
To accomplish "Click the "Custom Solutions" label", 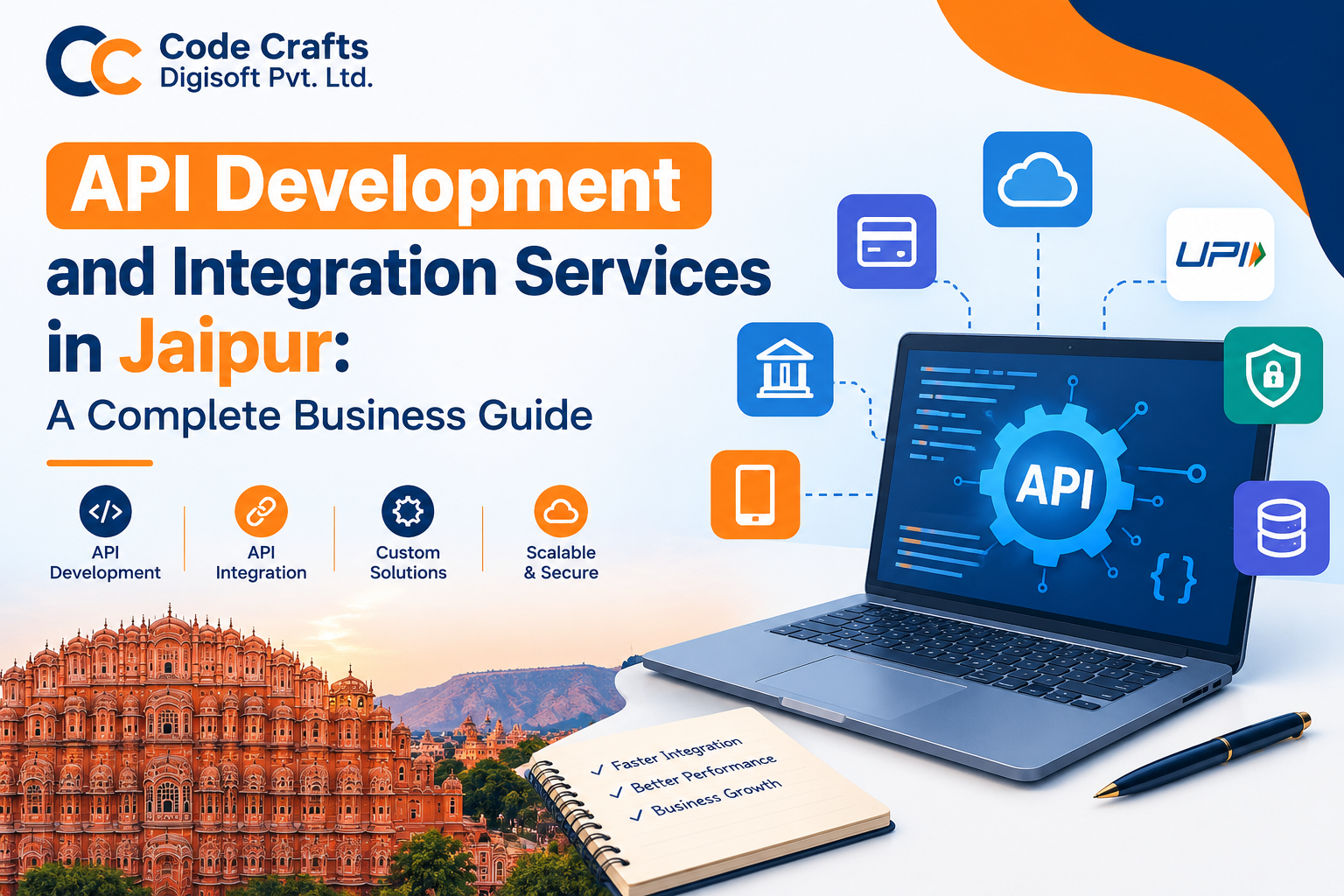I will pyautogui.click(x=408, y=563).
